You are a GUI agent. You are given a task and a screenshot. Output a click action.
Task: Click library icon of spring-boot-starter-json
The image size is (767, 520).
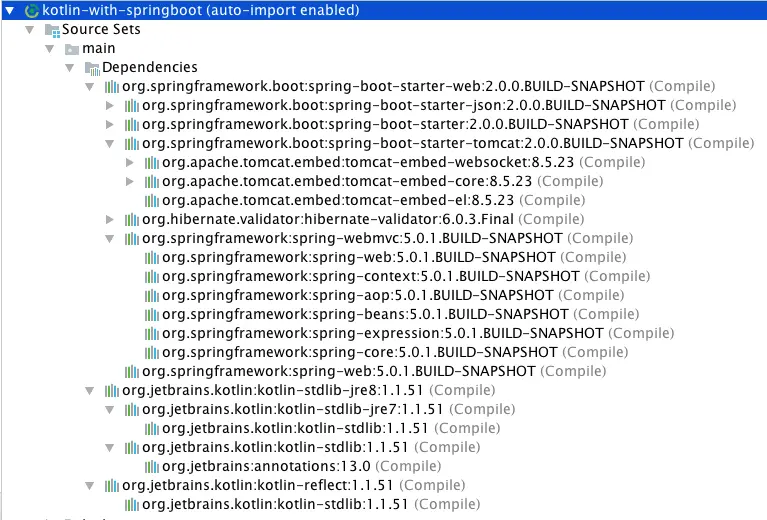(132, 106)
